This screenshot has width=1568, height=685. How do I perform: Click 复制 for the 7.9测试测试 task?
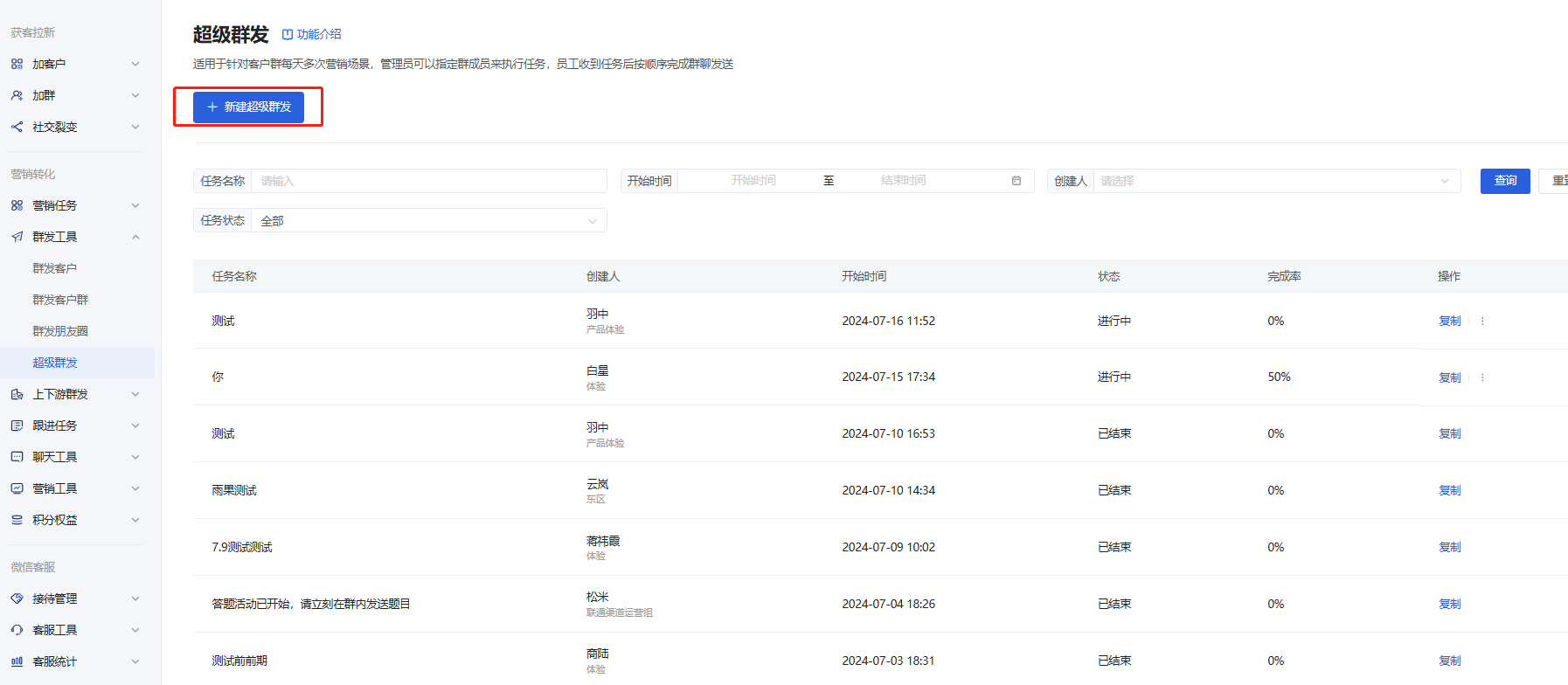click(x=1450, y=547)
